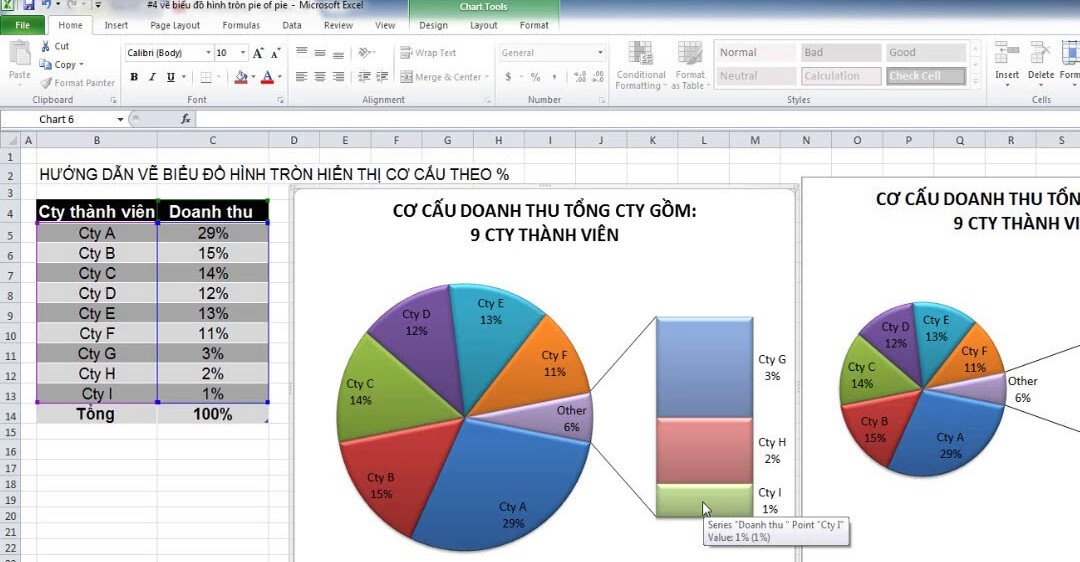
Task: Apply the Calculation cell style
Action: pos(841,76)
